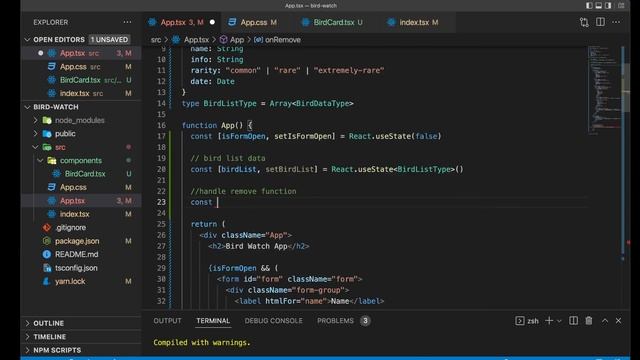Select App.tsx in bird-watch file tree

pyautogui.click(x=81, y=201)
